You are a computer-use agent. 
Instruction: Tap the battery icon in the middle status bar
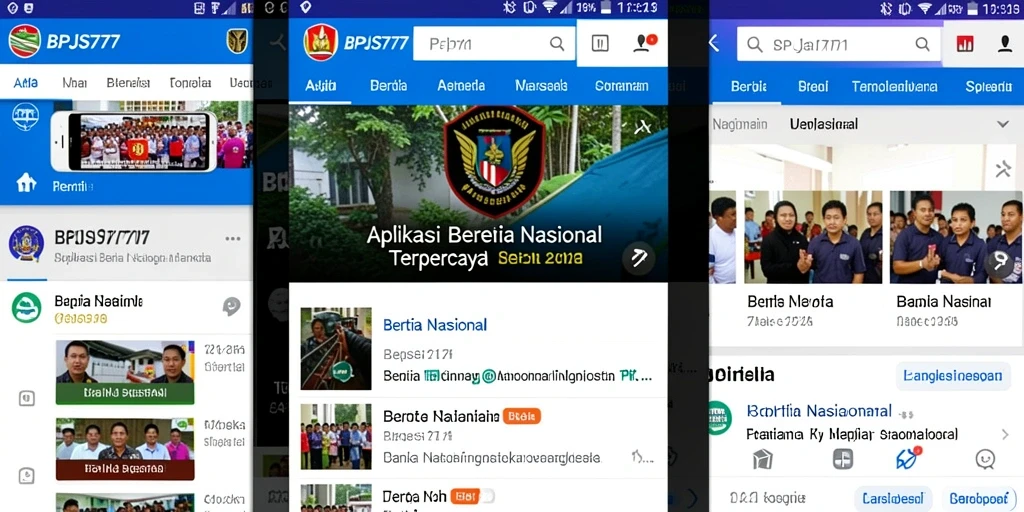[x=607, y=7]
